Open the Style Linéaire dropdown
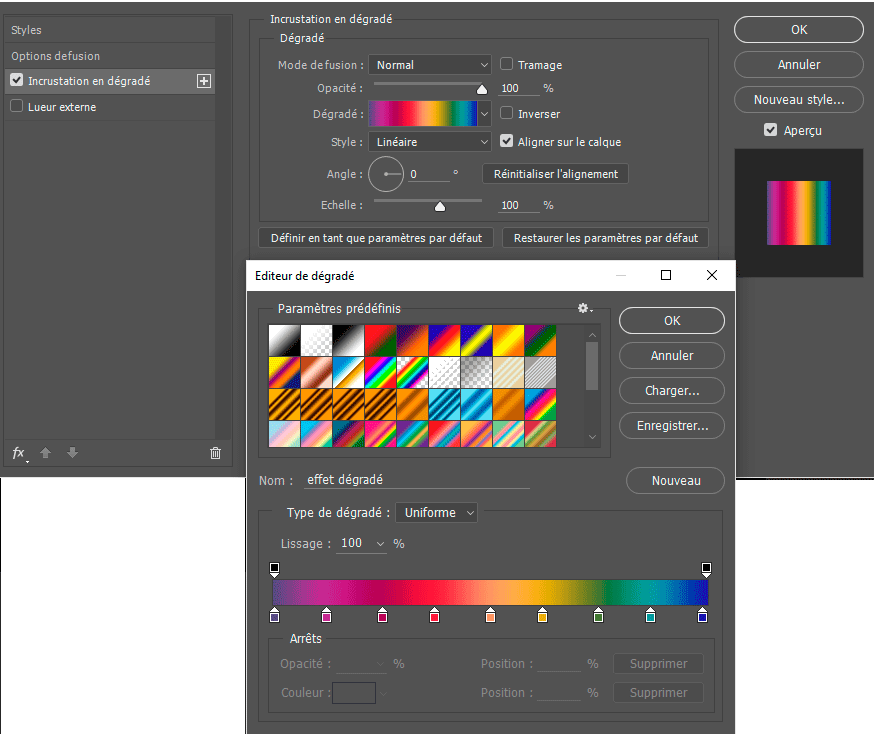 click(x=430, y=142)
